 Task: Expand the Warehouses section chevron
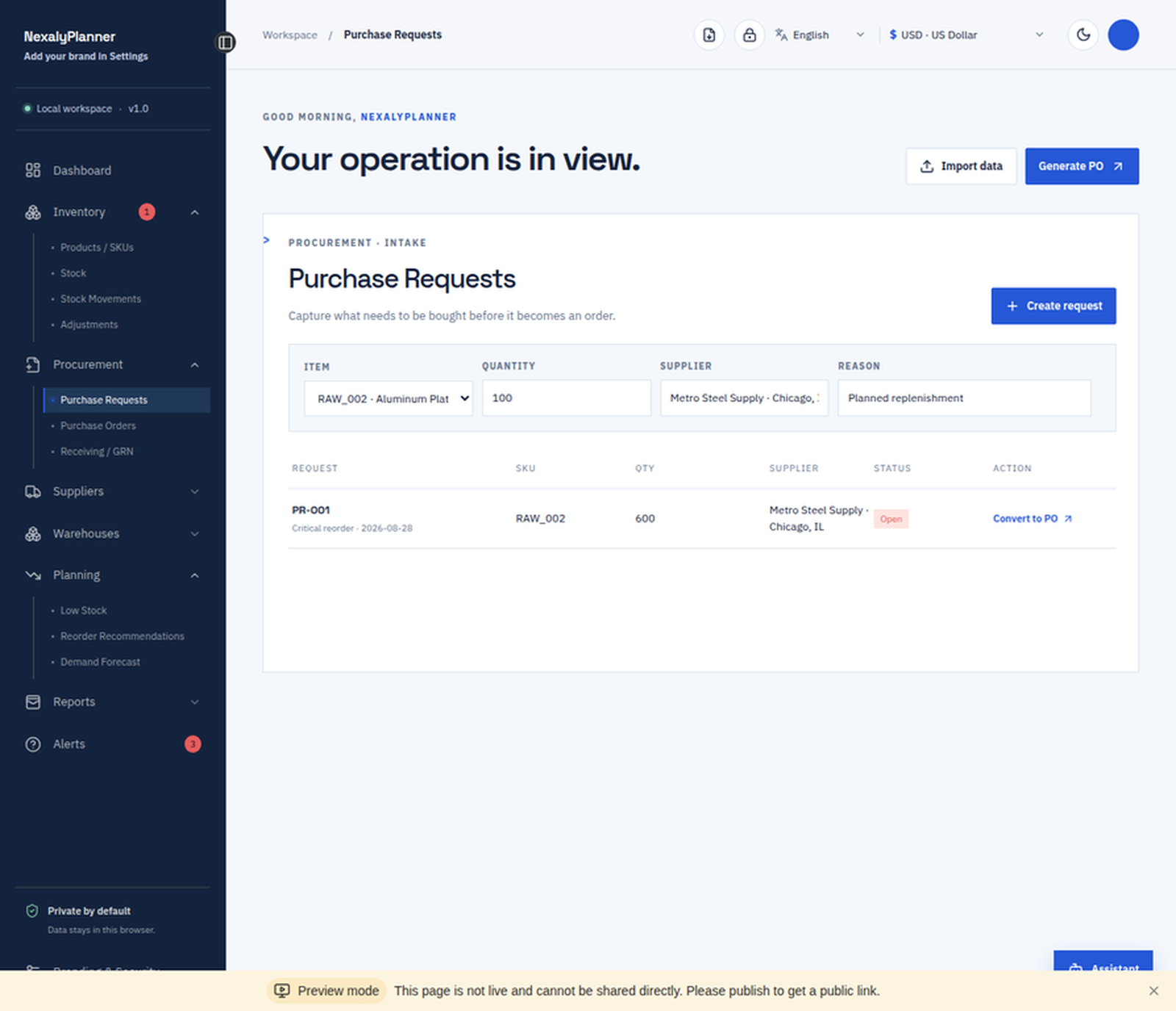click(x=195, y=533)
